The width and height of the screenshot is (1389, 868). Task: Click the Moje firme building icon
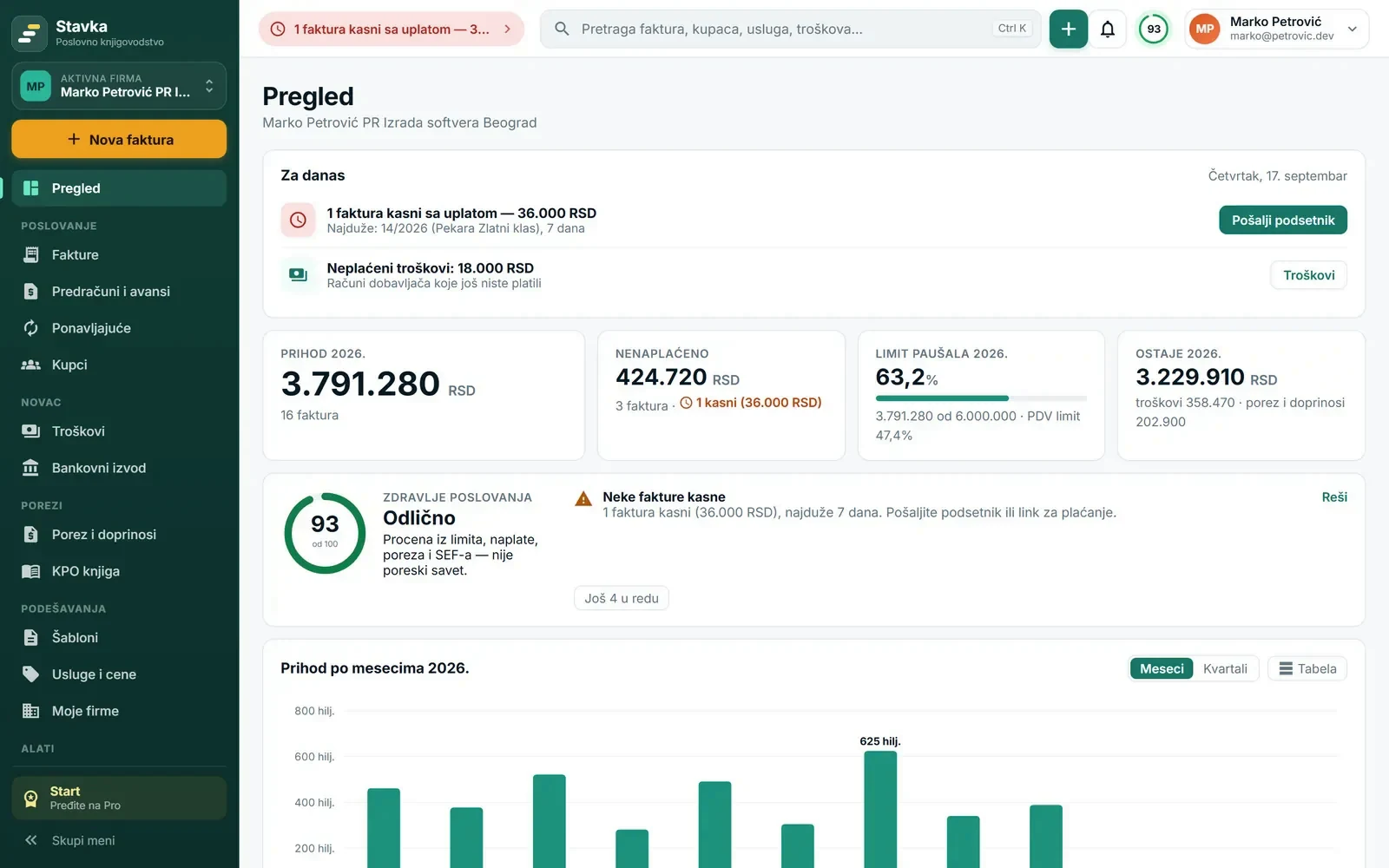[30, 711]
